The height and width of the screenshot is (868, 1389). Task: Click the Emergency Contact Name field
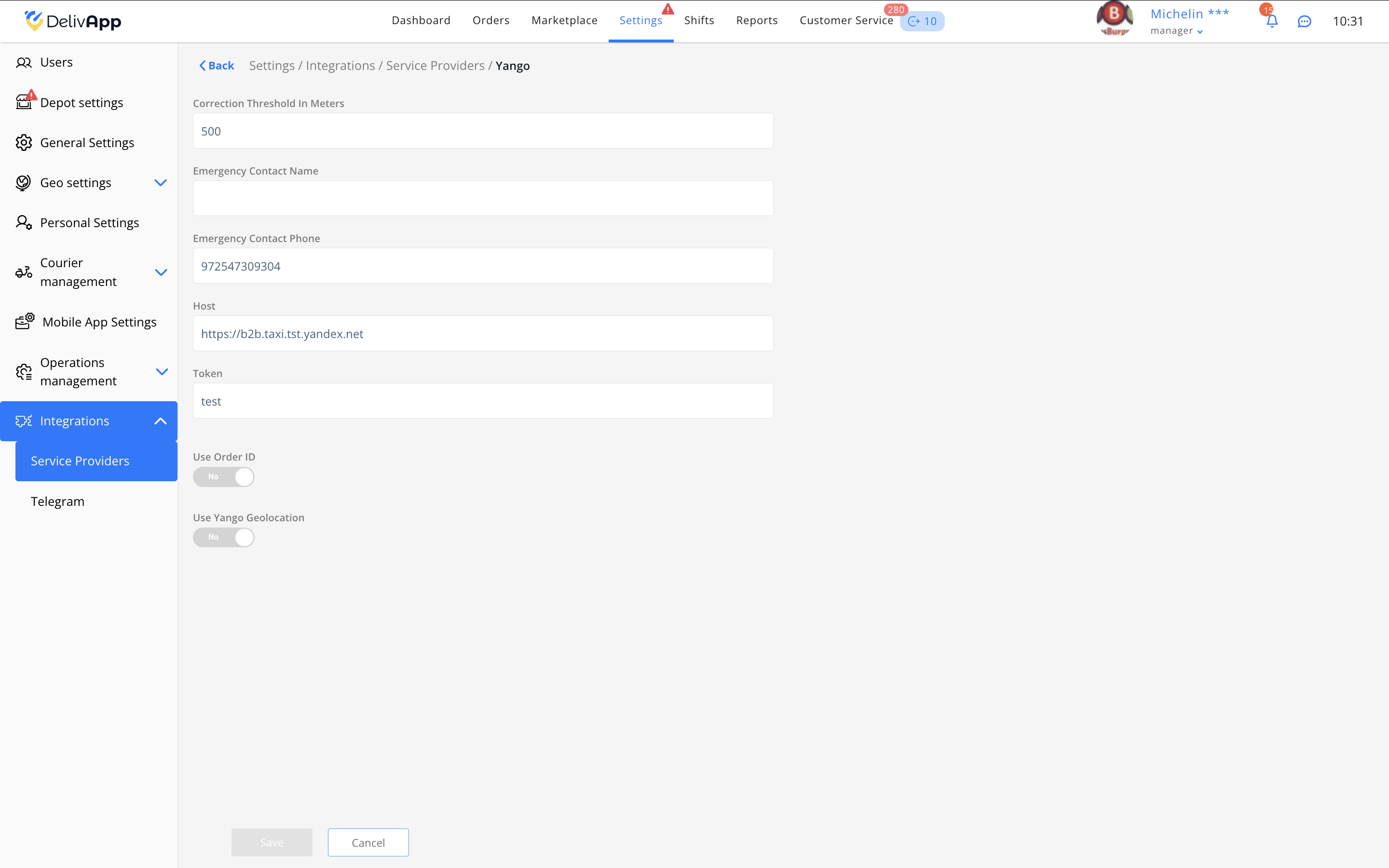483,198
